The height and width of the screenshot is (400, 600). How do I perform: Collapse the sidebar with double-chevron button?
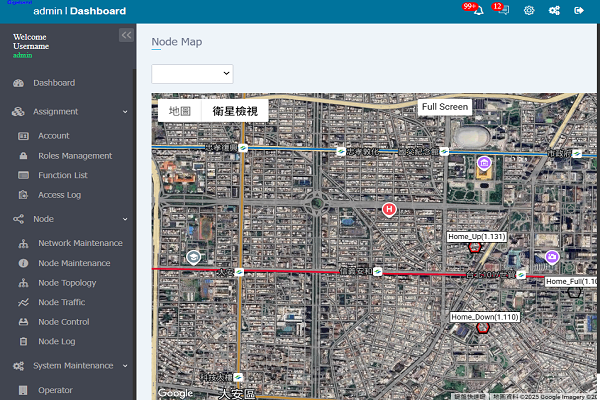pos(126,35)
